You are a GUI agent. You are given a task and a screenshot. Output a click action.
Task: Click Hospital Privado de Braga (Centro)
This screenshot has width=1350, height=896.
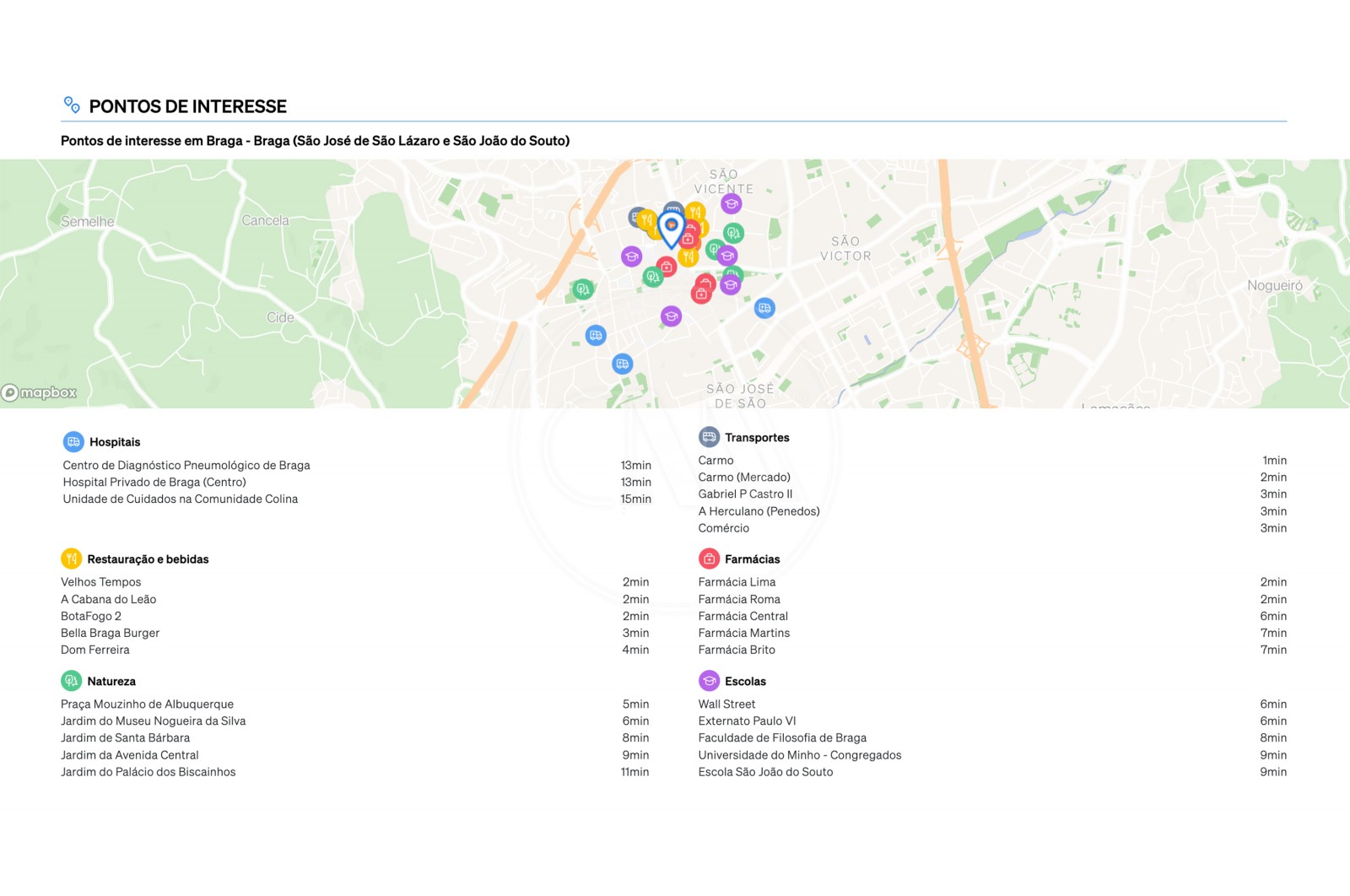pos(154,482)
